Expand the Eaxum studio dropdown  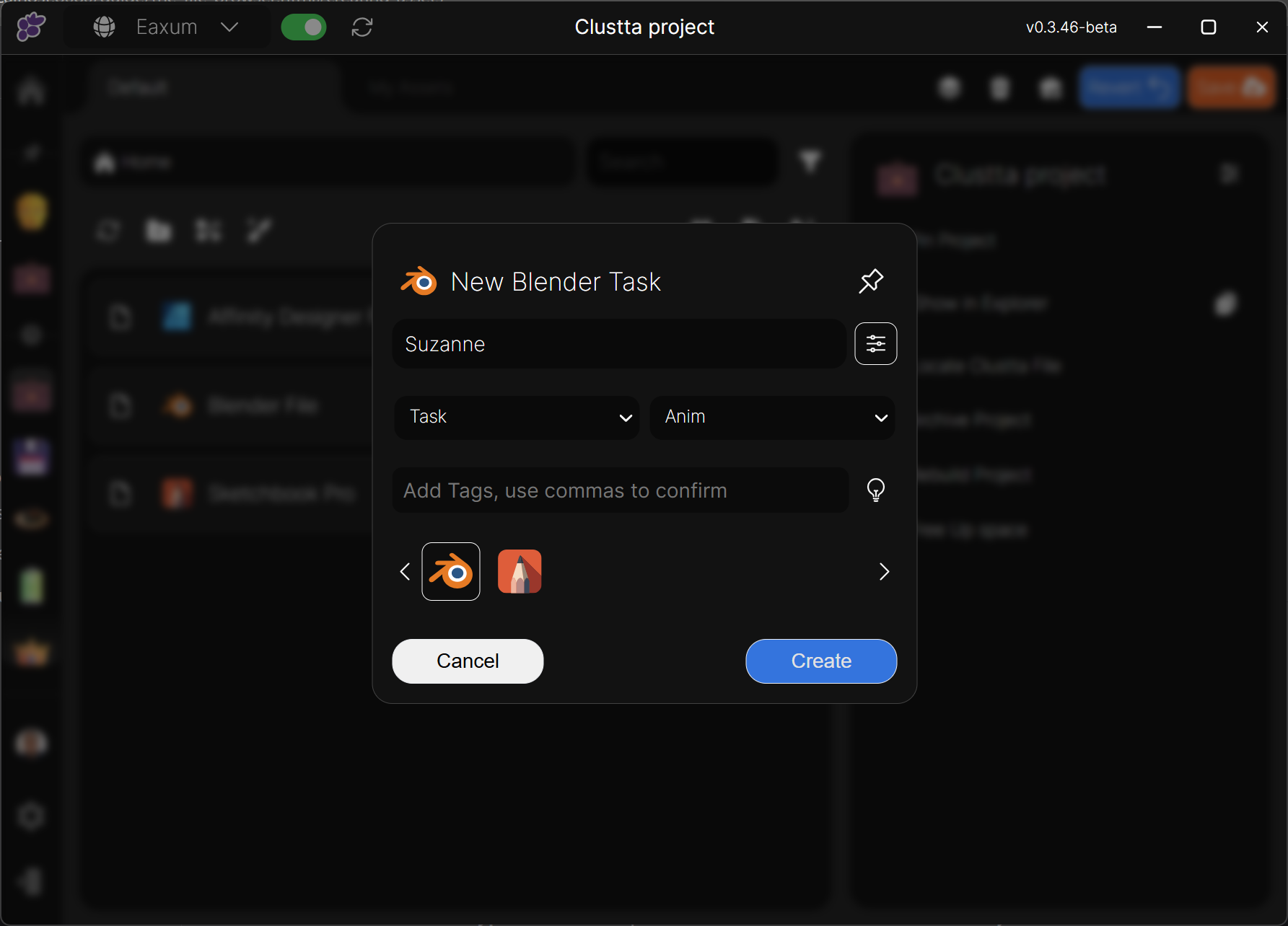(167, 27)
